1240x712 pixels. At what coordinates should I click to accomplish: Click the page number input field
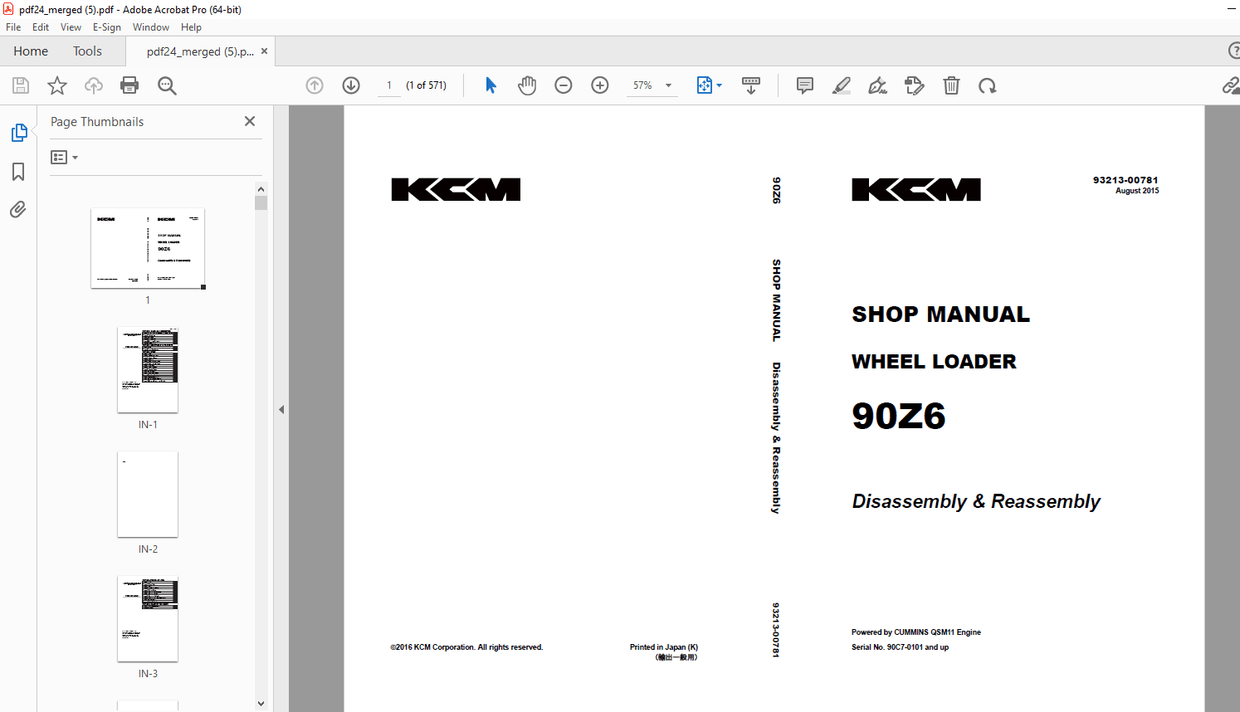(389, 85)
